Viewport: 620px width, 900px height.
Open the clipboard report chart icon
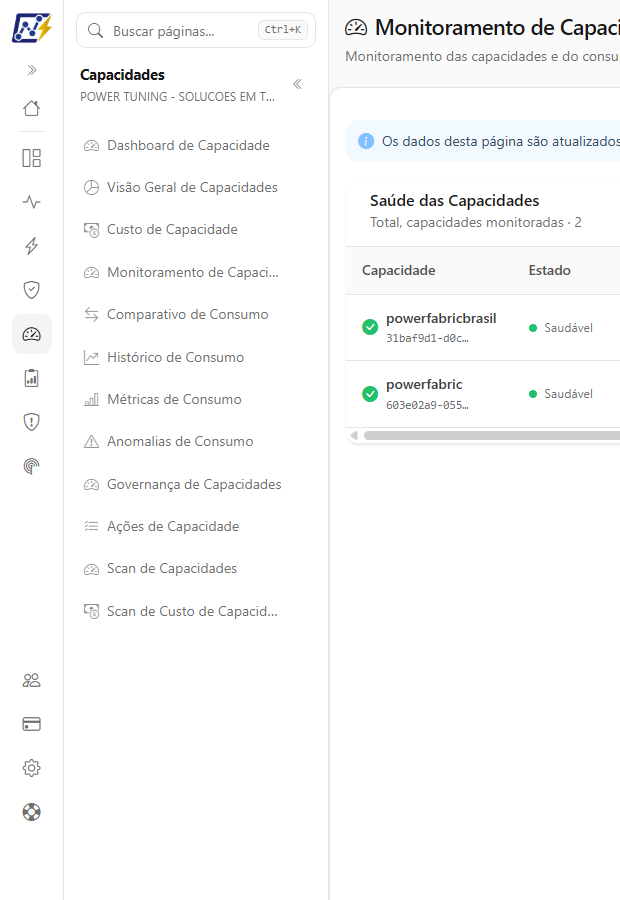pyautogui.click(x=32, y=378)
